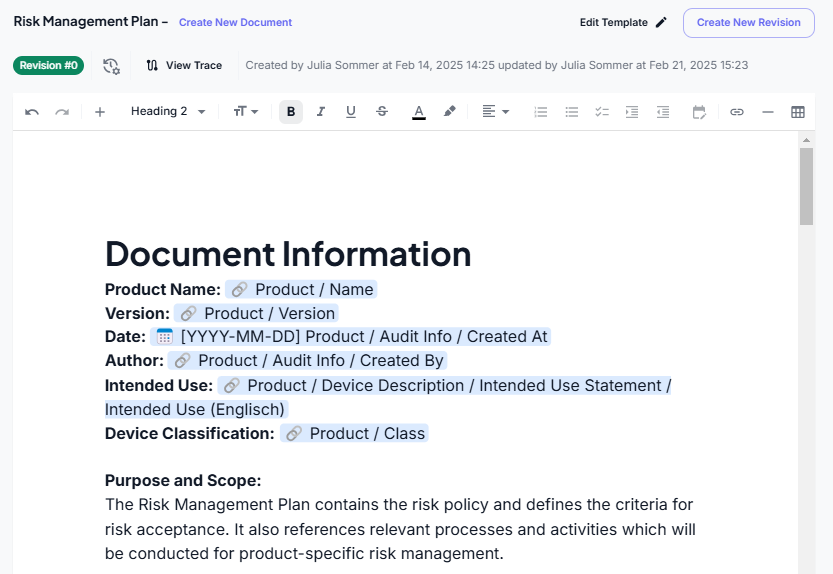Click the undo arrow in the toolbar
The height and width of the screenshot is (574, 833).
point(32,112)
